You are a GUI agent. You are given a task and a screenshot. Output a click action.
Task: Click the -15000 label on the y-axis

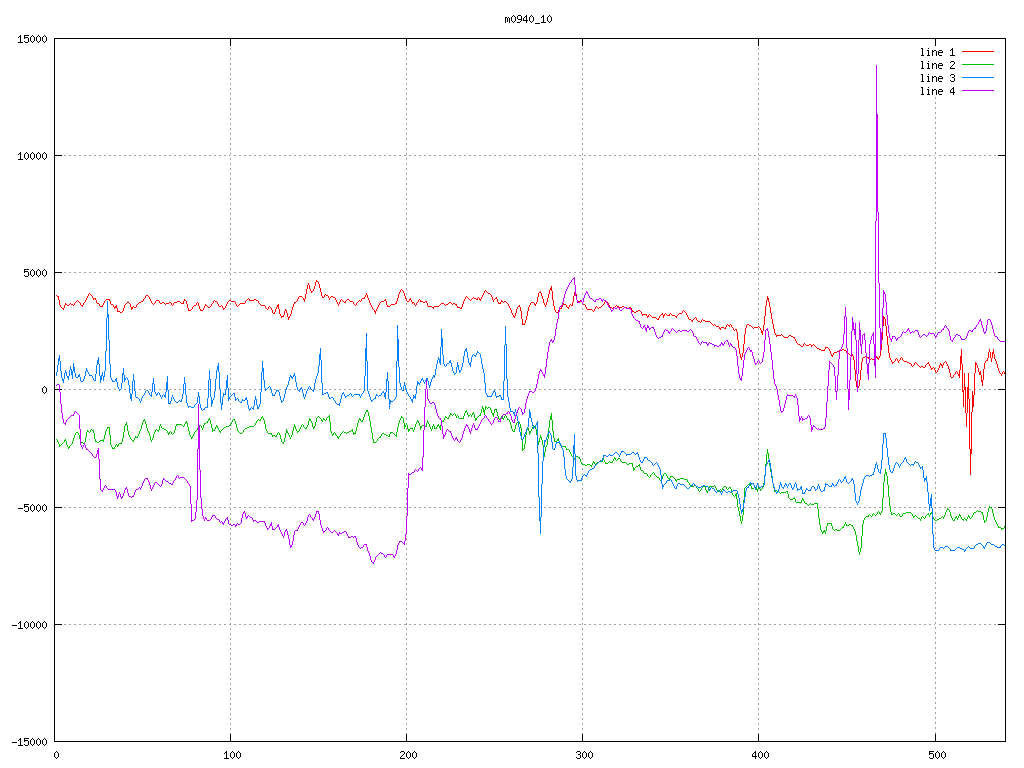(x=29, y=741)
